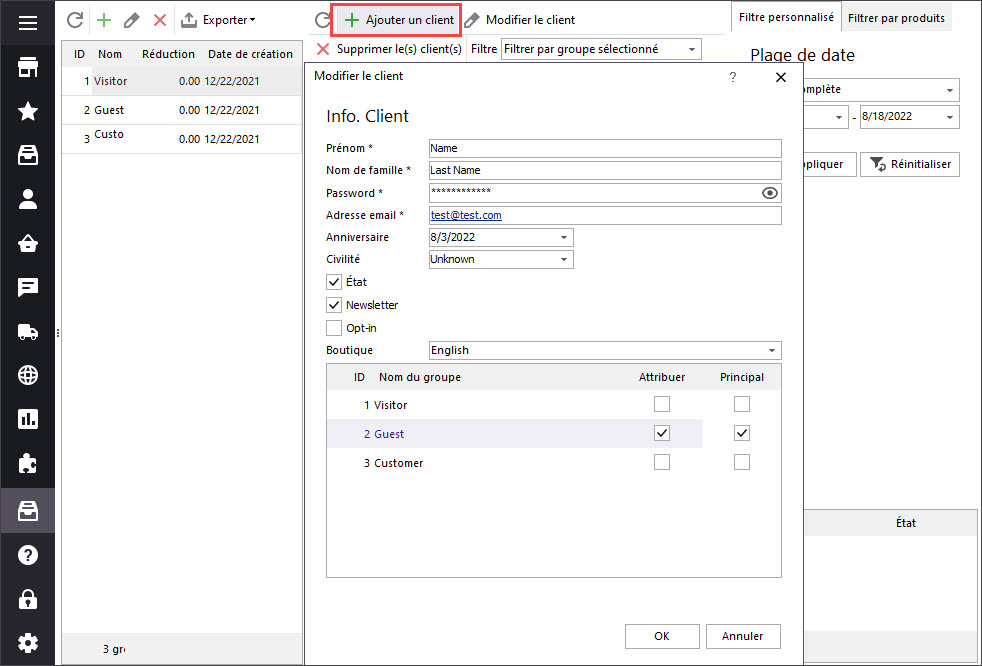
Task: Open the messages chat icon in sidebar
Action: point(28,288)
